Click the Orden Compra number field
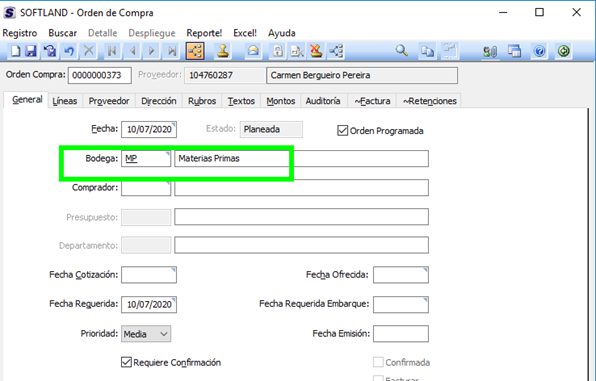The width and height of the screenshot is (596, 381). point(100,75)
